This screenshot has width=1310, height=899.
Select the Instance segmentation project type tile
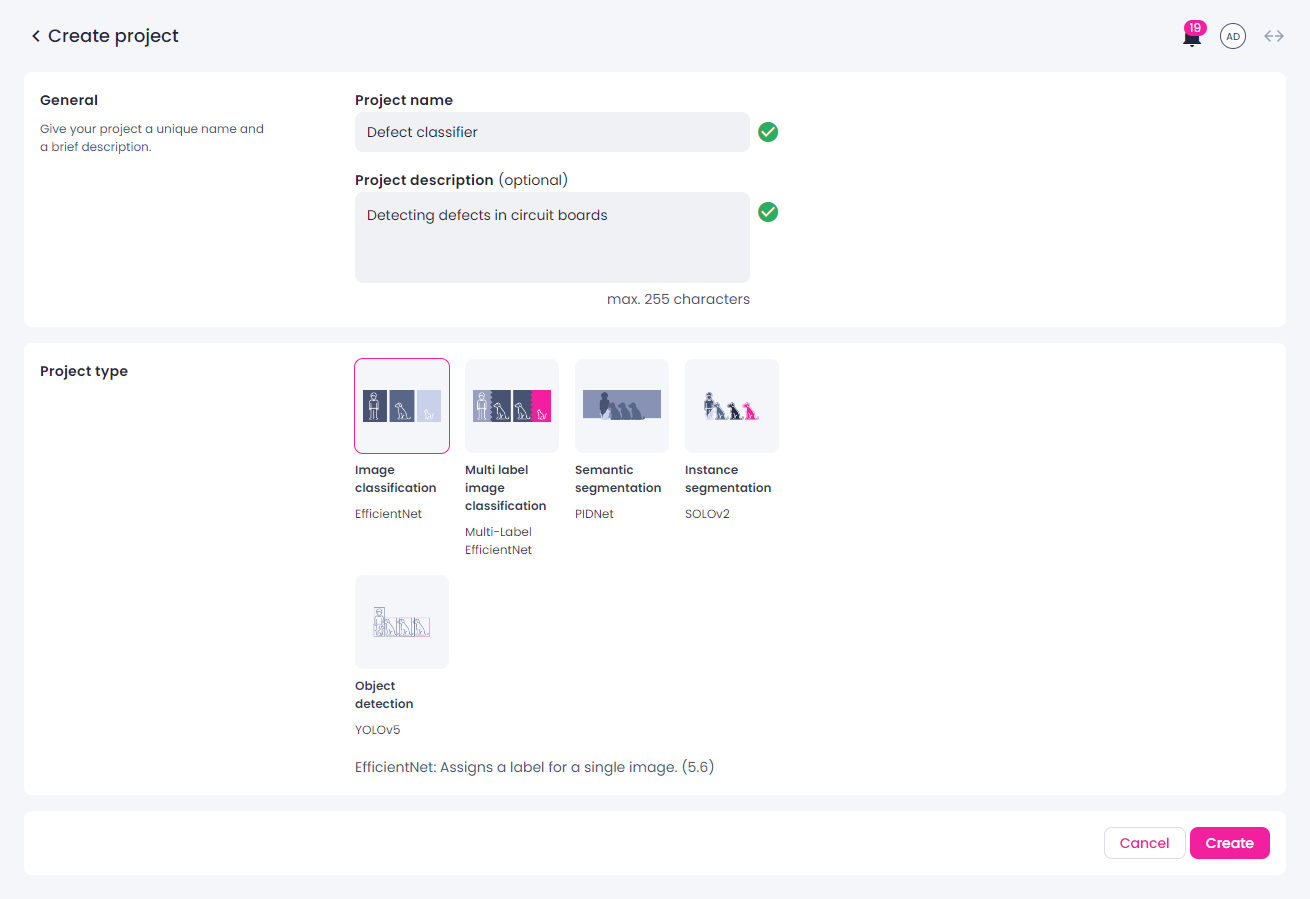[x=732, y=406]
